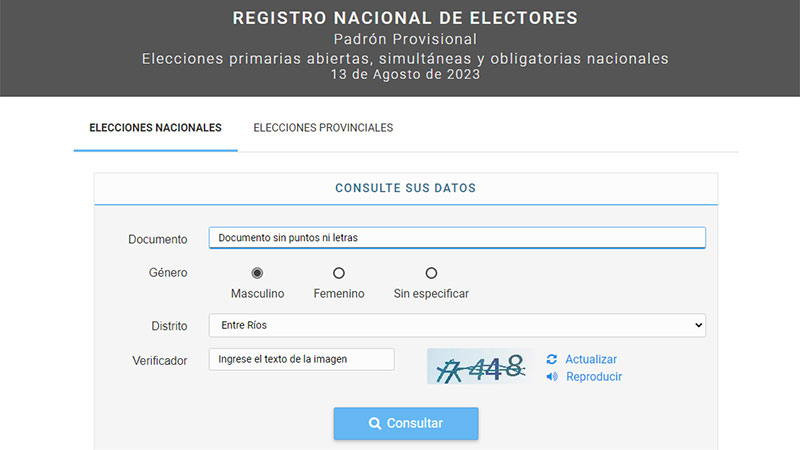Screen dimensions: 800x450
Task: Select the Masculino radio button
Action: coord(257,273)
